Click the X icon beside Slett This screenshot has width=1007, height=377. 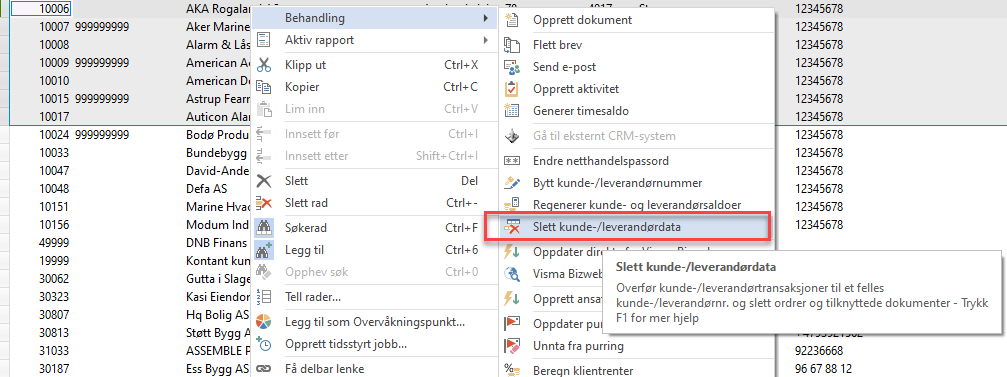[264, 181]
